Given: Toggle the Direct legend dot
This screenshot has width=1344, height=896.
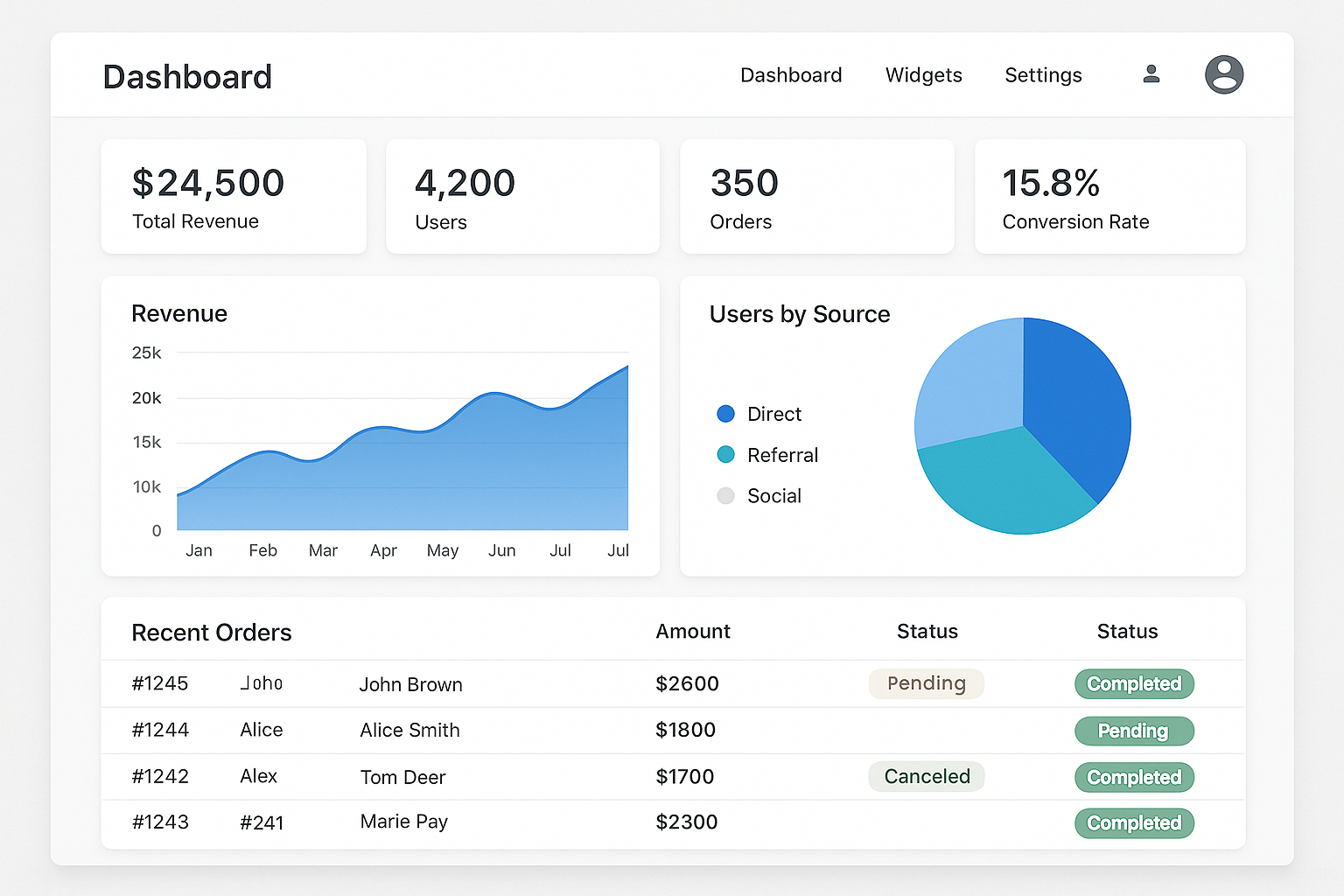Looking at the screenshot, I should tap(725, 414).
